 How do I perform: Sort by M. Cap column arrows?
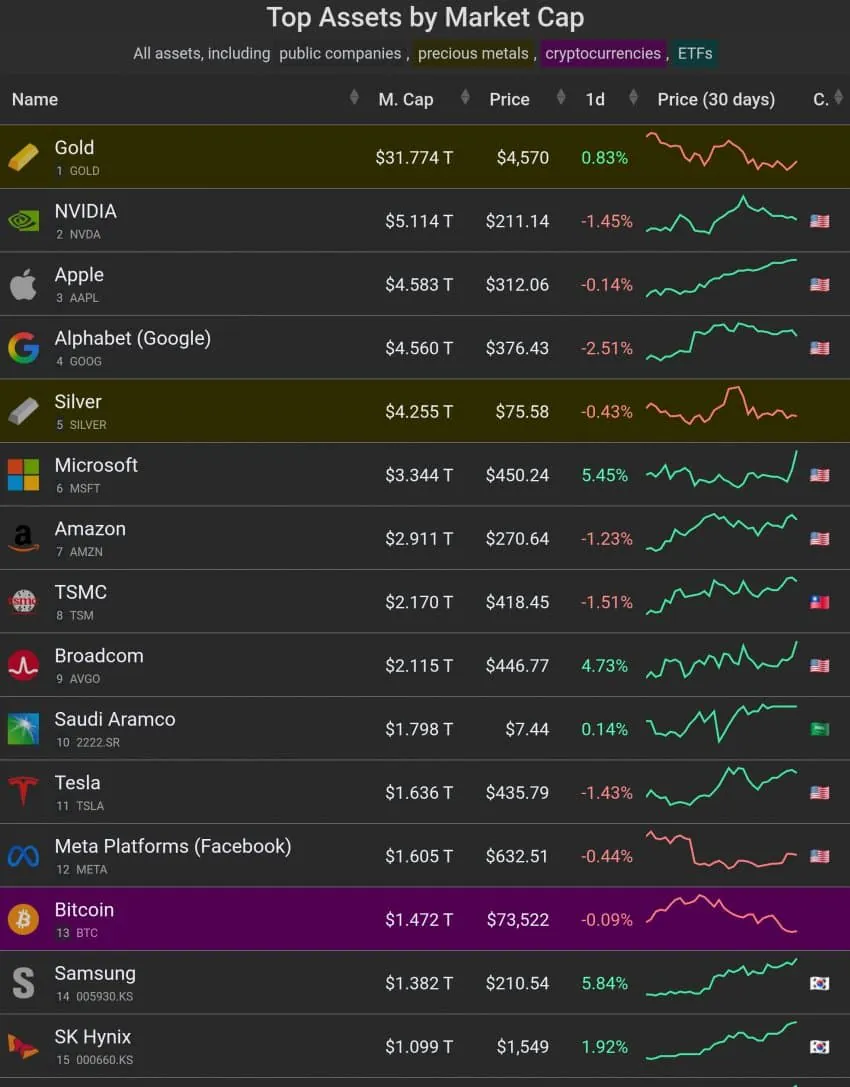pyautogui.click(x=465, y=98)
